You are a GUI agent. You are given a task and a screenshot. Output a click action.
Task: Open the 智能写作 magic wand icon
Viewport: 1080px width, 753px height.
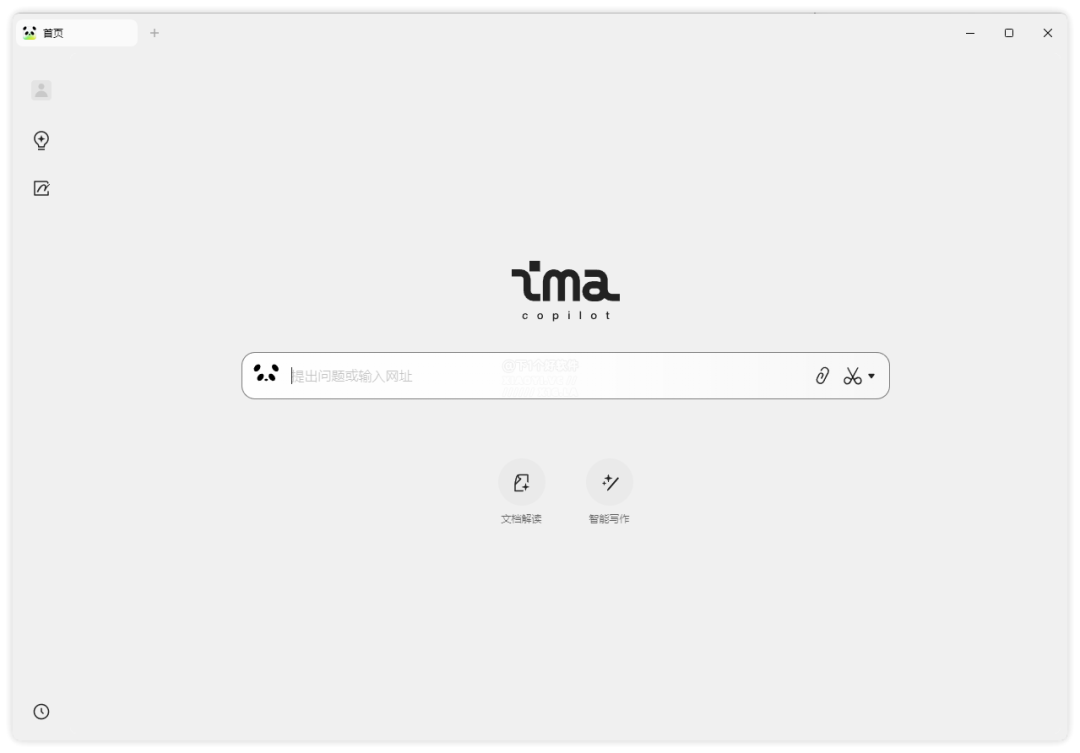pyautogui.click(x=609, y=482)
